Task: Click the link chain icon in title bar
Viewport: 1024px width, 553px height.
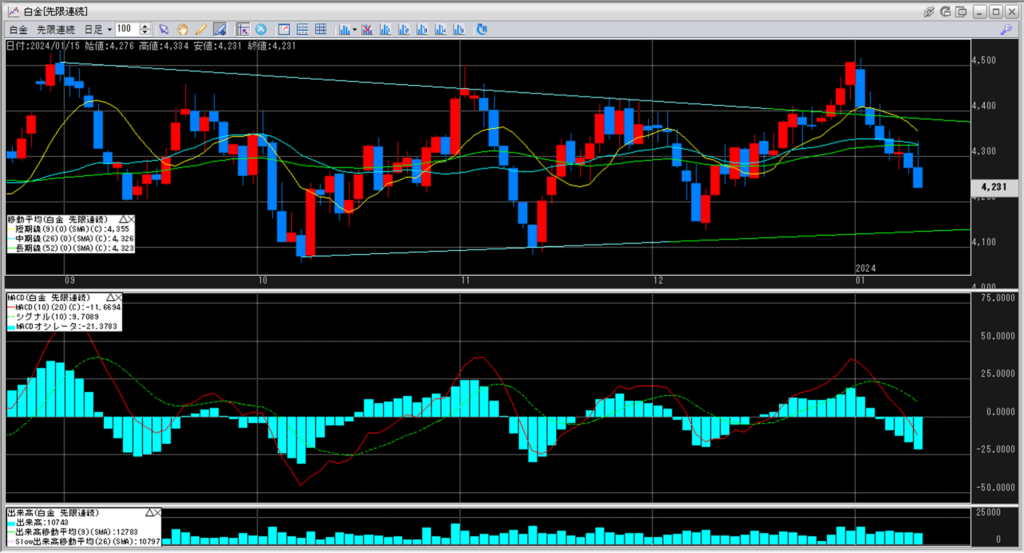Action: click(x=929, y=12)
